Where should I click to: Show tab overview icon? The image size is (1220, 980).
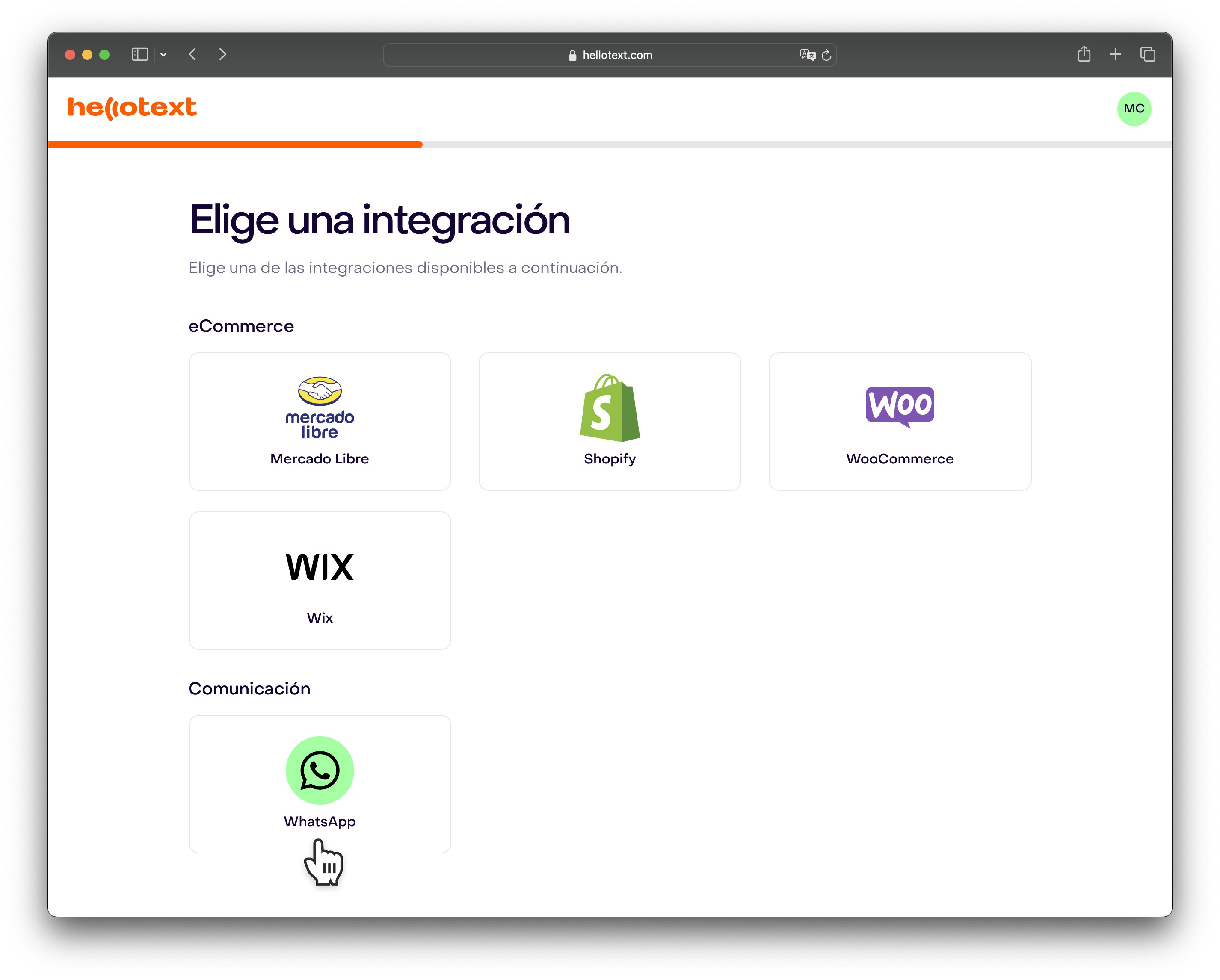tap(1148, 54)
